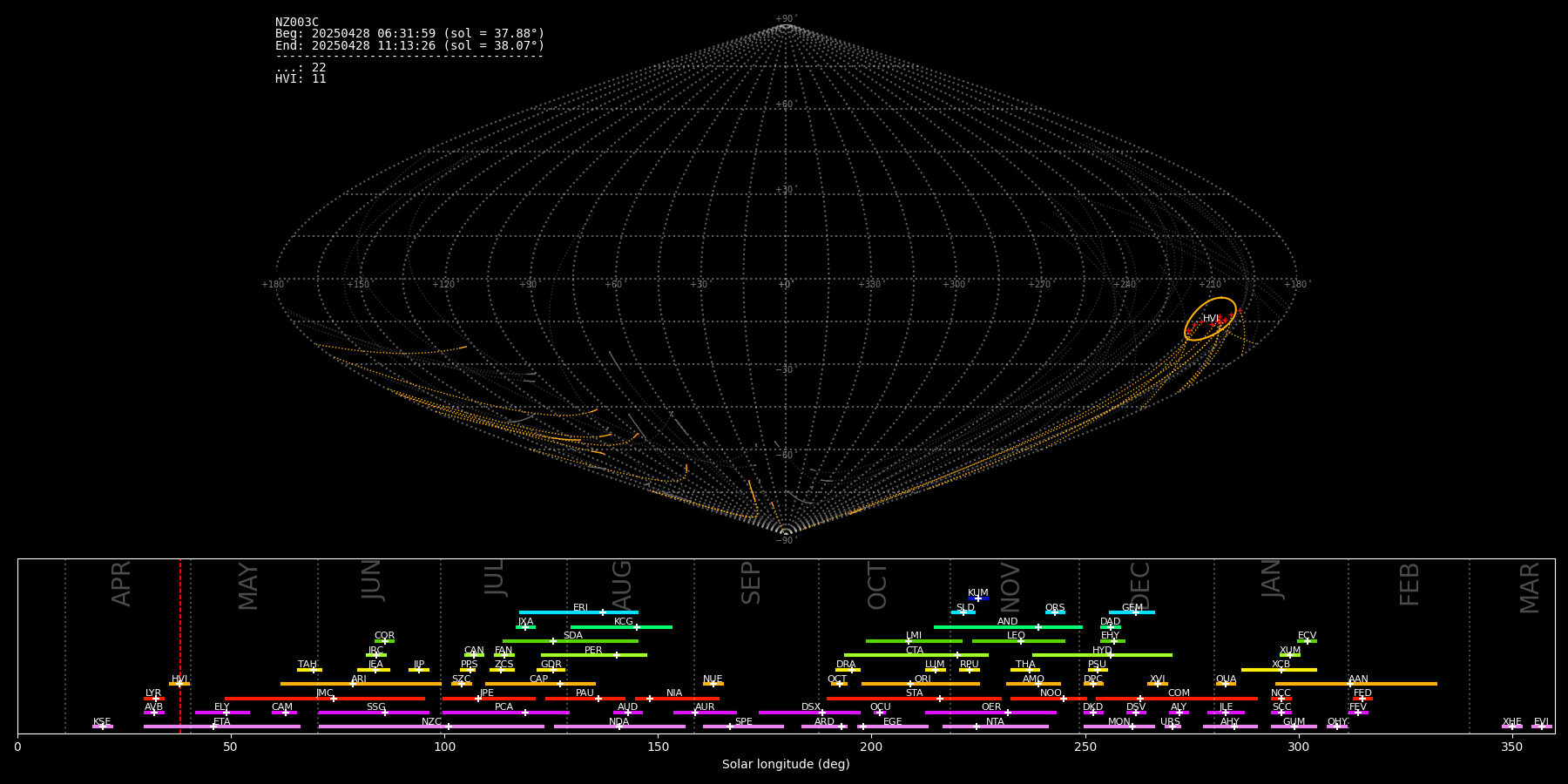
Task: Click the URS shower label
Action: click(1170, 722)
